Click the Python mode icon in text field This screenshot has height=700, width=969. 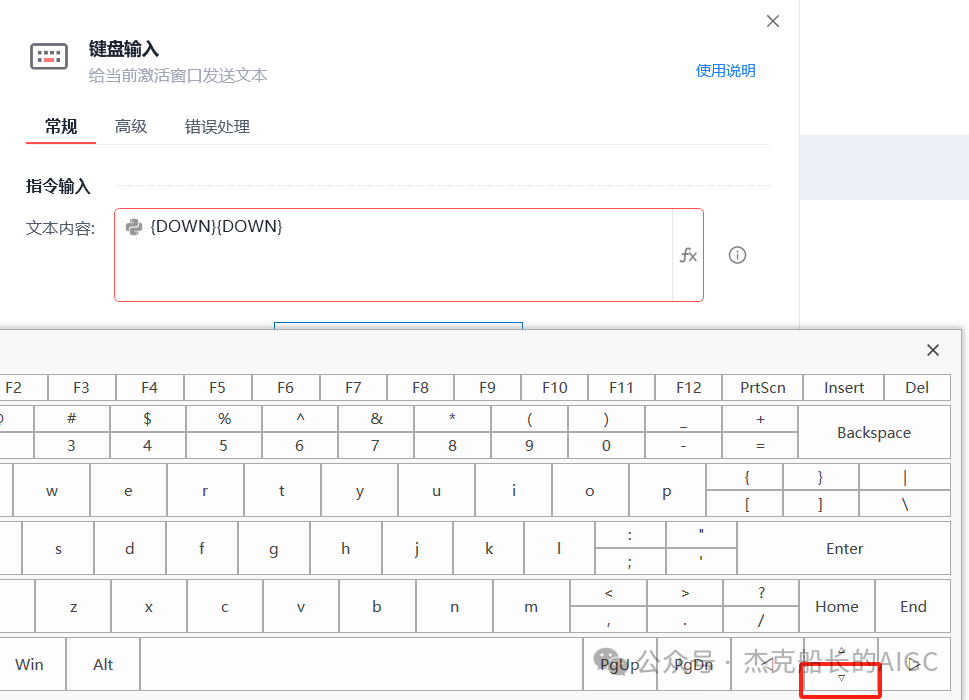(x=134, y=227)
